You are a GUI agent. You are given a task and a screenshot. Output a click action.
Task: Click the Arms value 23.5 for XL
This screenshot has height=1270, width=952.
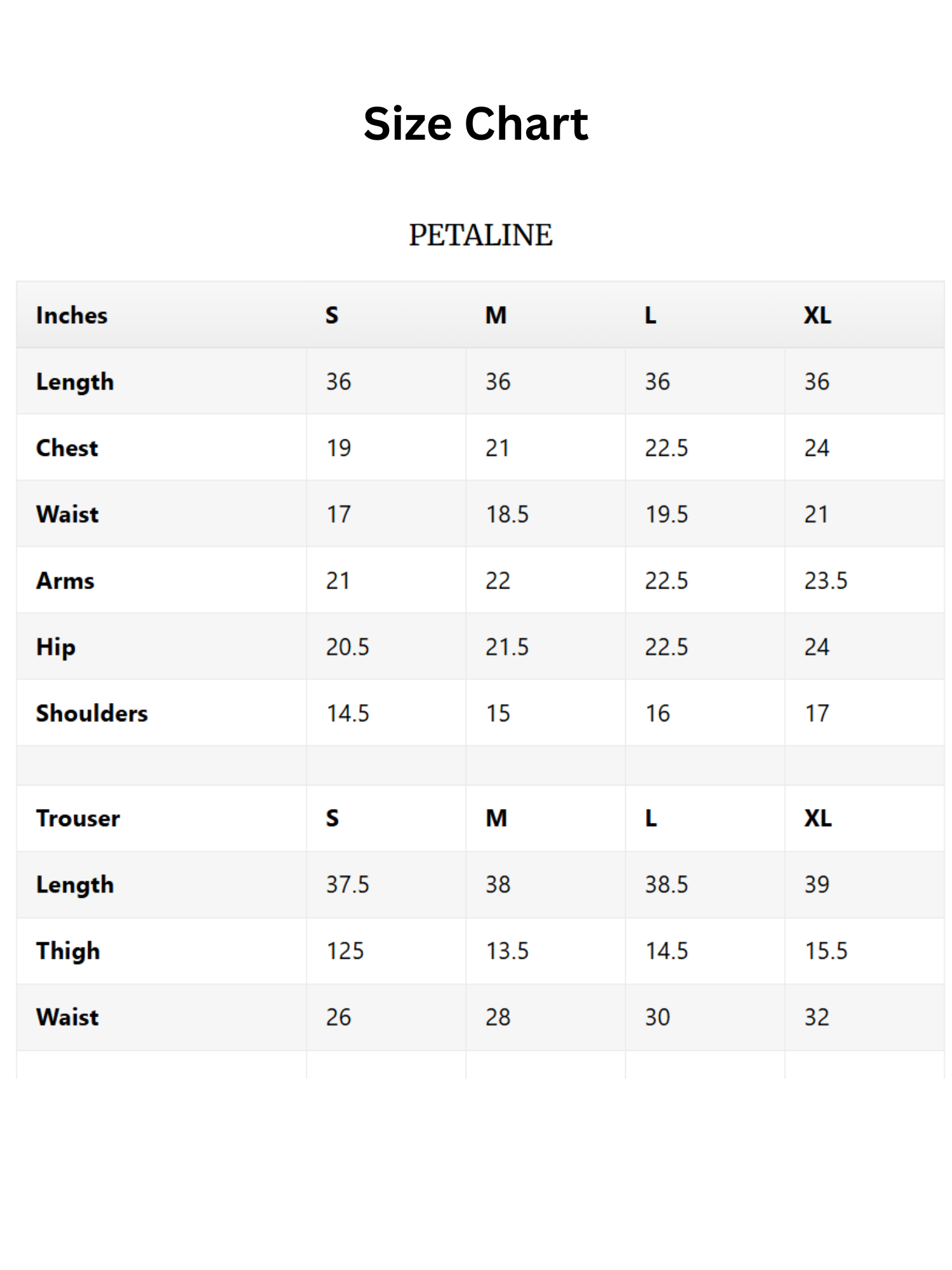[x=826, y=580]
